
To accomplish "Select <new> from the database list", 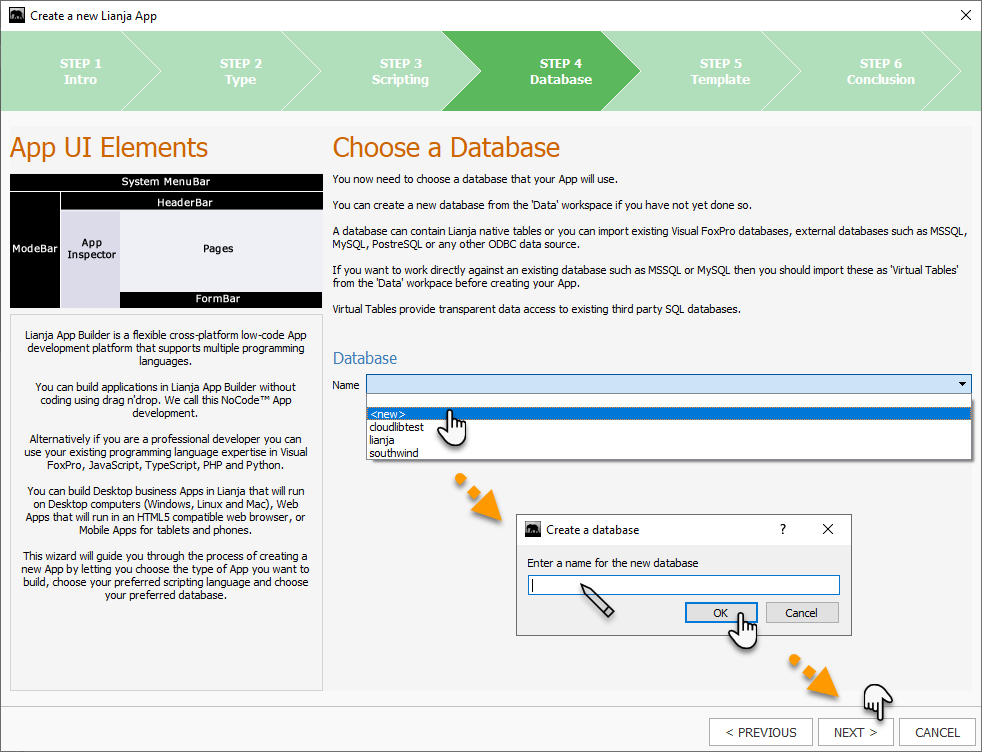I will pos(387,414).
